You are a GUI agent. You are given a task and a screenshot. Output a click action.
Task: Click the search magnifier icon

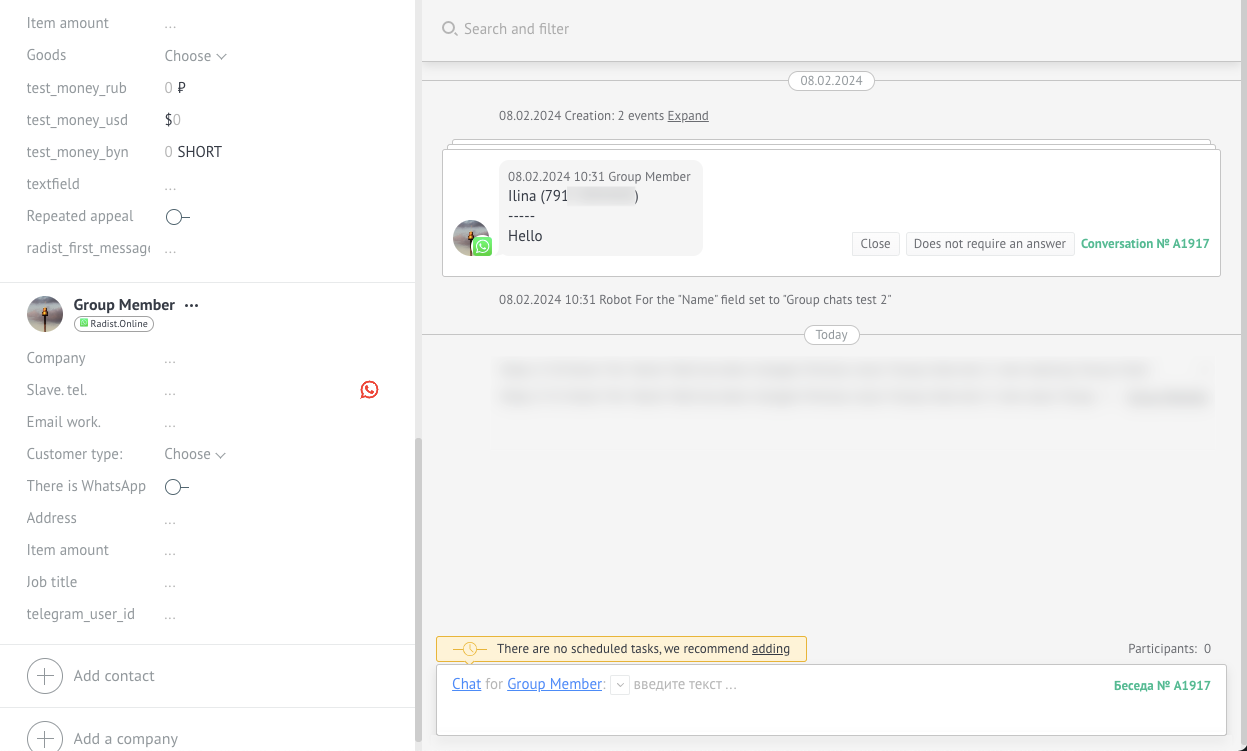click(449, 29)
